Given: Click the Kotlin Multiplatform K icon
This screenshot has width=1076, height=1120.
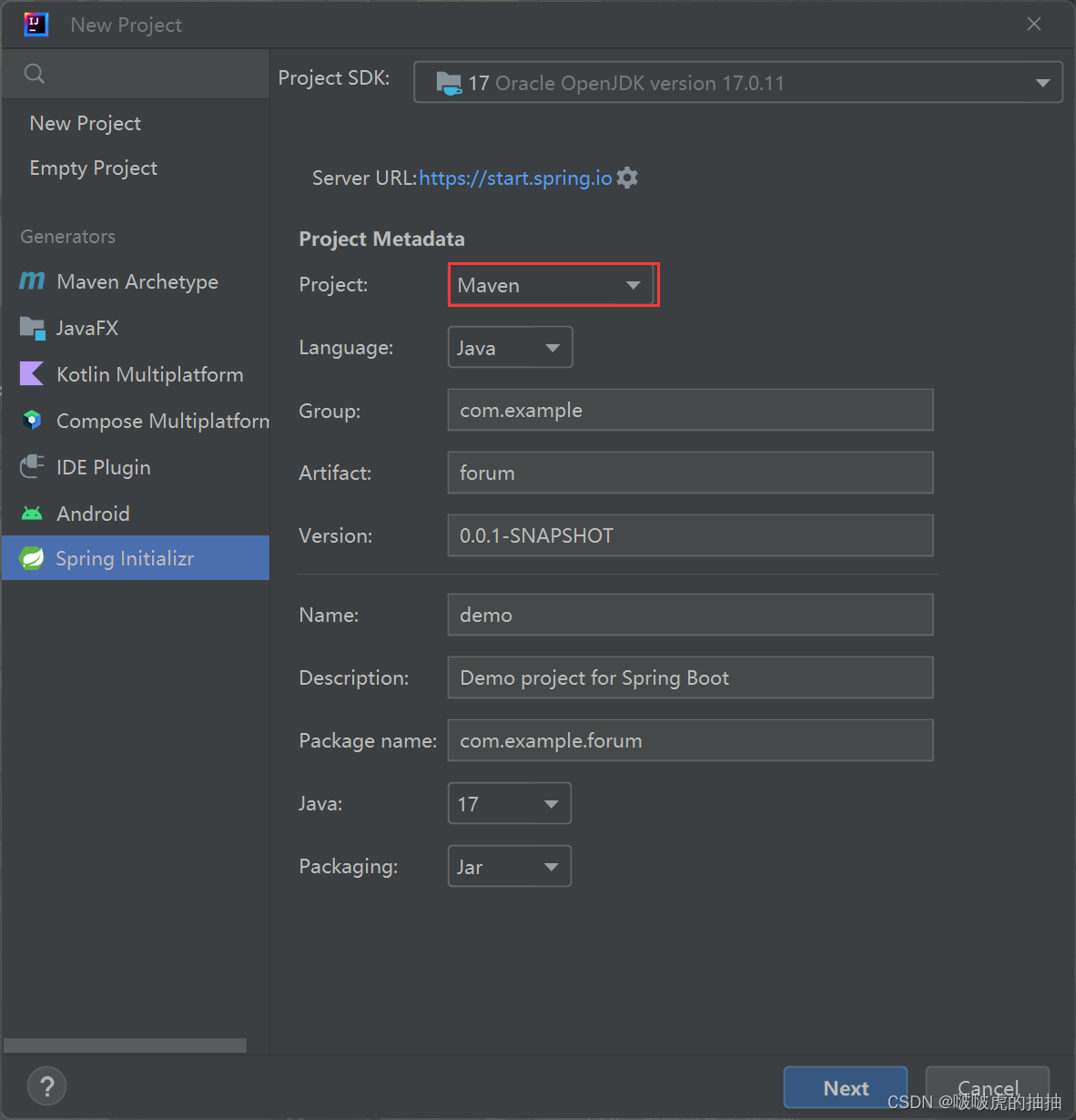Looking at the screenshot, I should pyautogui.click(x=32, y=373).
